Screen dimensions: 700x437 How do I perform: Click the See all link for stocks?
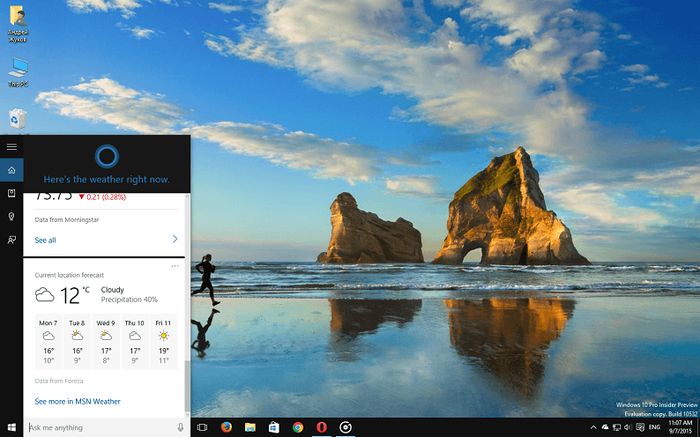click(x=45, y=240)
